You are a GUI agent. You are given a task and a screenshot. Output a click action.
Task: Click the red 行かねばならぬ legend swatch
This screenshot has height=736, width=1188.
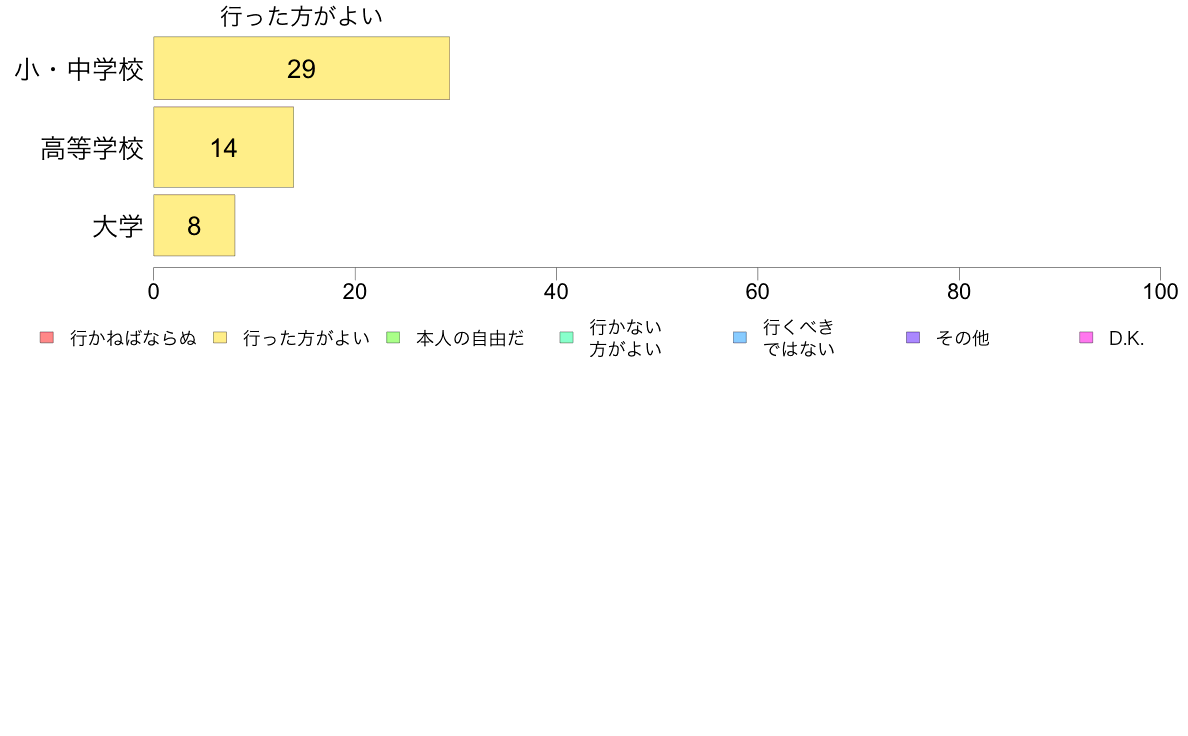point(47,337)
